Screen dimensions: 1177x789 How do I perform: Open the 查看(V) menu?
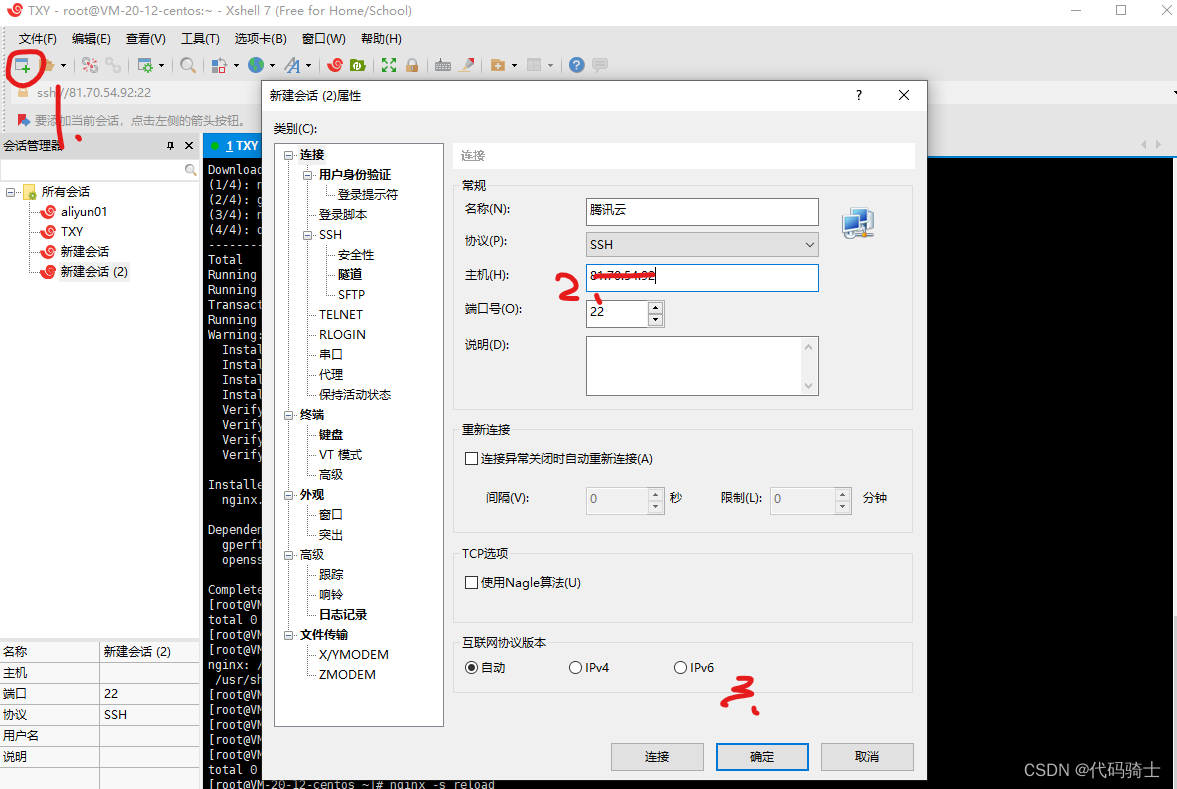pos(146,38)
